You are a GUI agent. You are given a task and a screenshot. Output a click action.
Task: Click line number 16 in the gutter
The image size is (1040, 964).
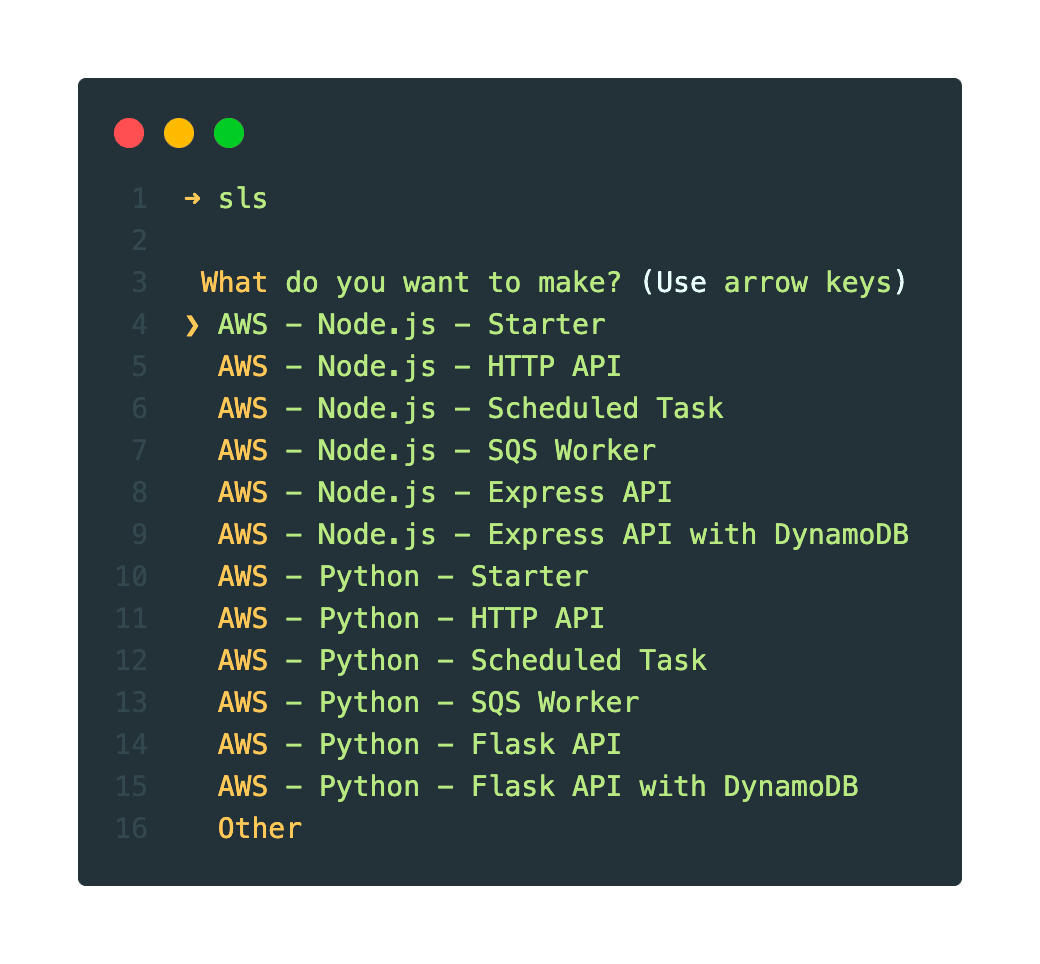coord(131,829)
